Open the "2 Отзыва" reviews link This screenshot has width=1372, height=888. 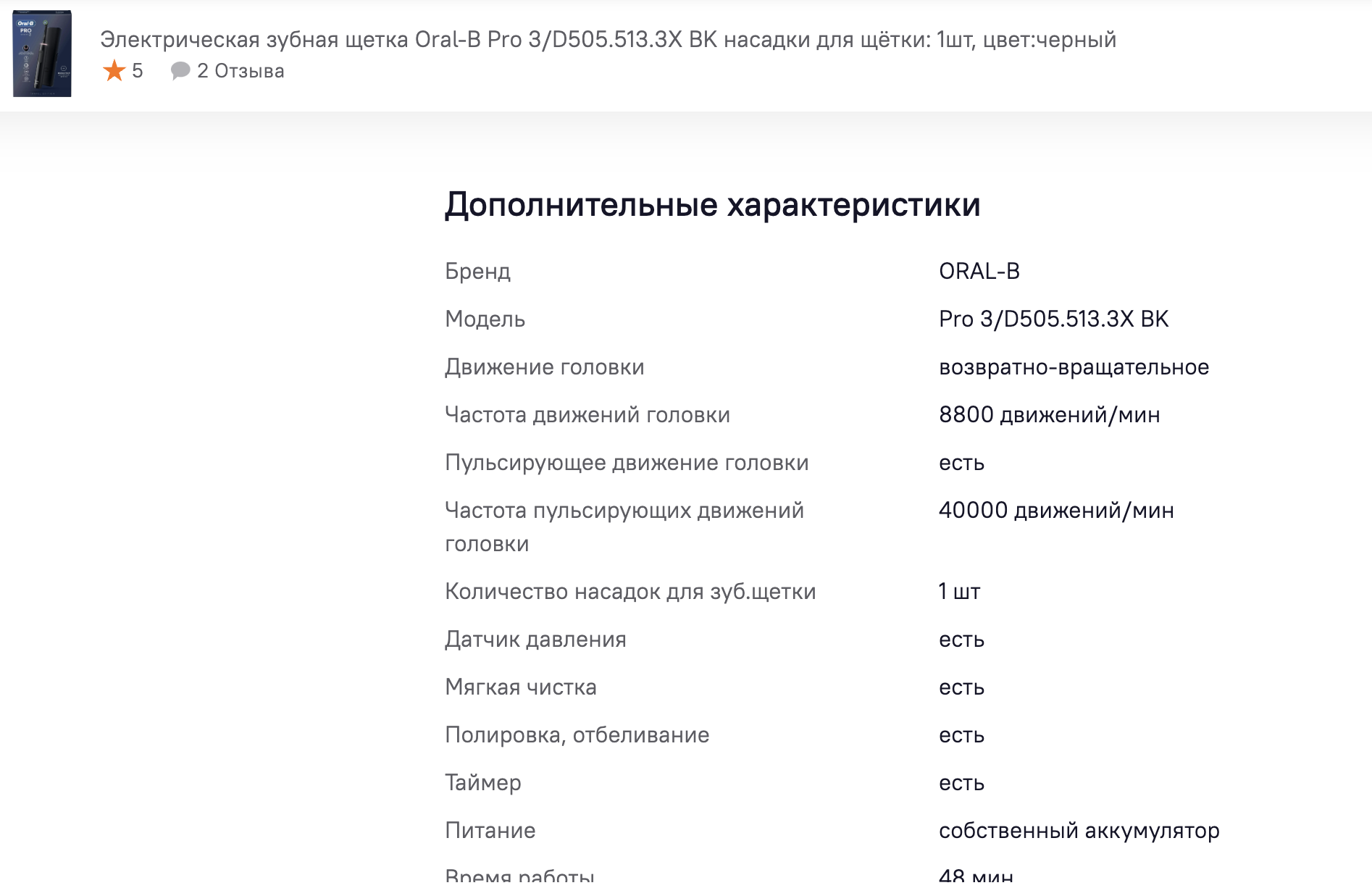240,71
